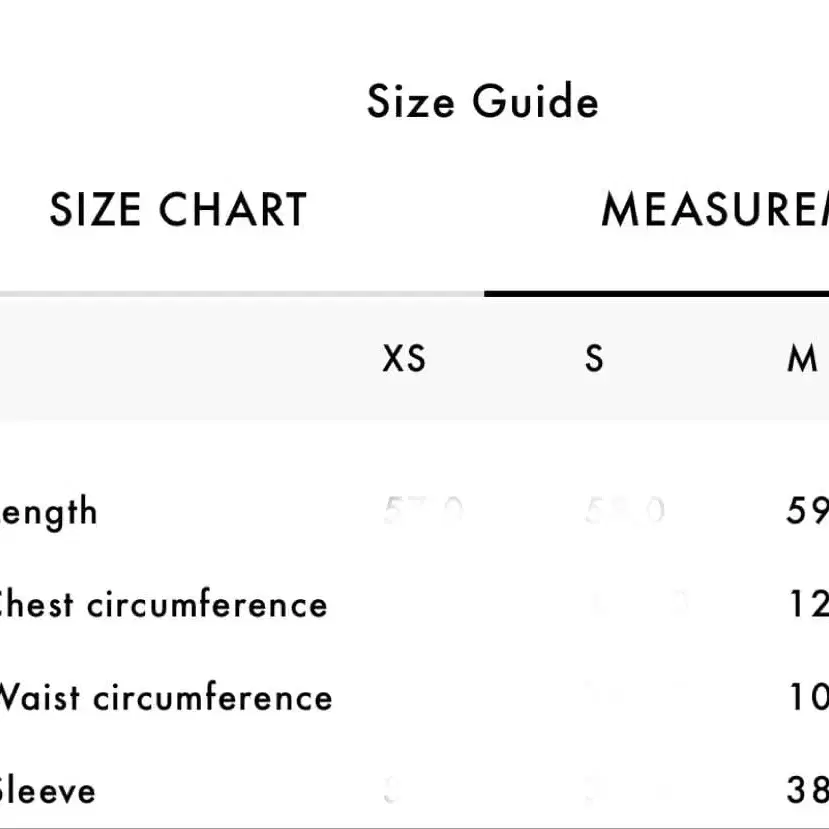Click the black underline beneath MEASUREMENTS
829x829 pixels.
tap(656, 294)
